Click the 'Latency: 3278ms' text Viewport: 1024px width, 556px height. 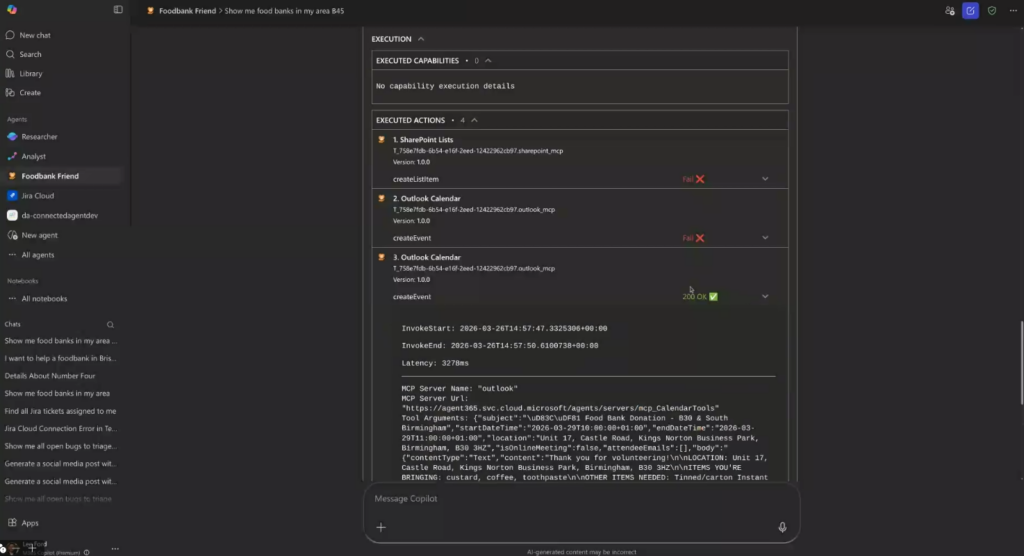tap(435, 363)
